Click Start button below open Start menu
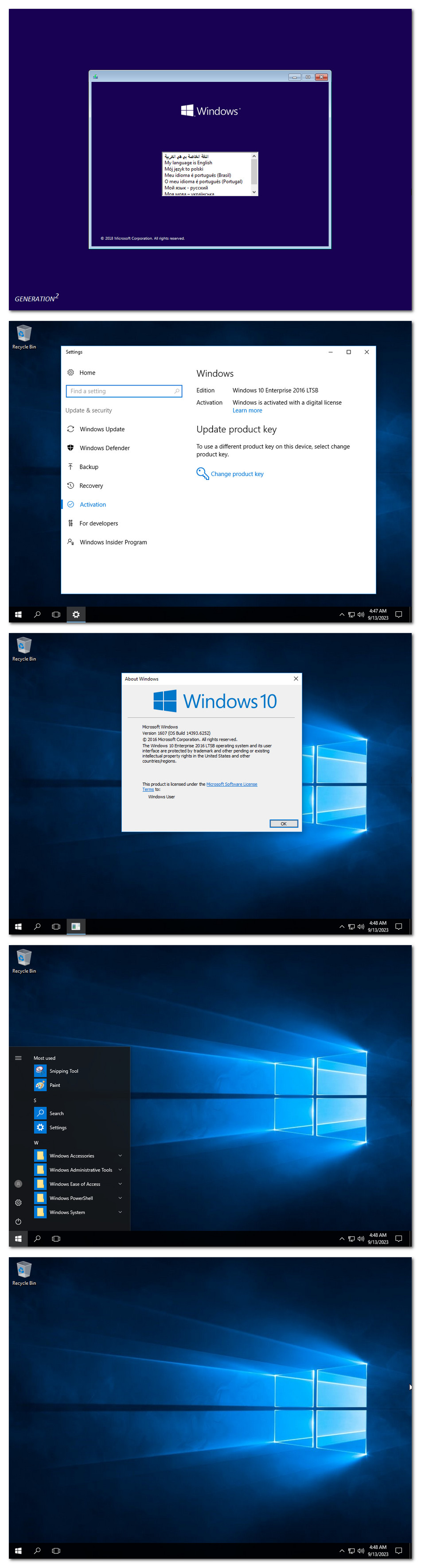This screenshot has width=421, height=1568. coord(18,1239)
